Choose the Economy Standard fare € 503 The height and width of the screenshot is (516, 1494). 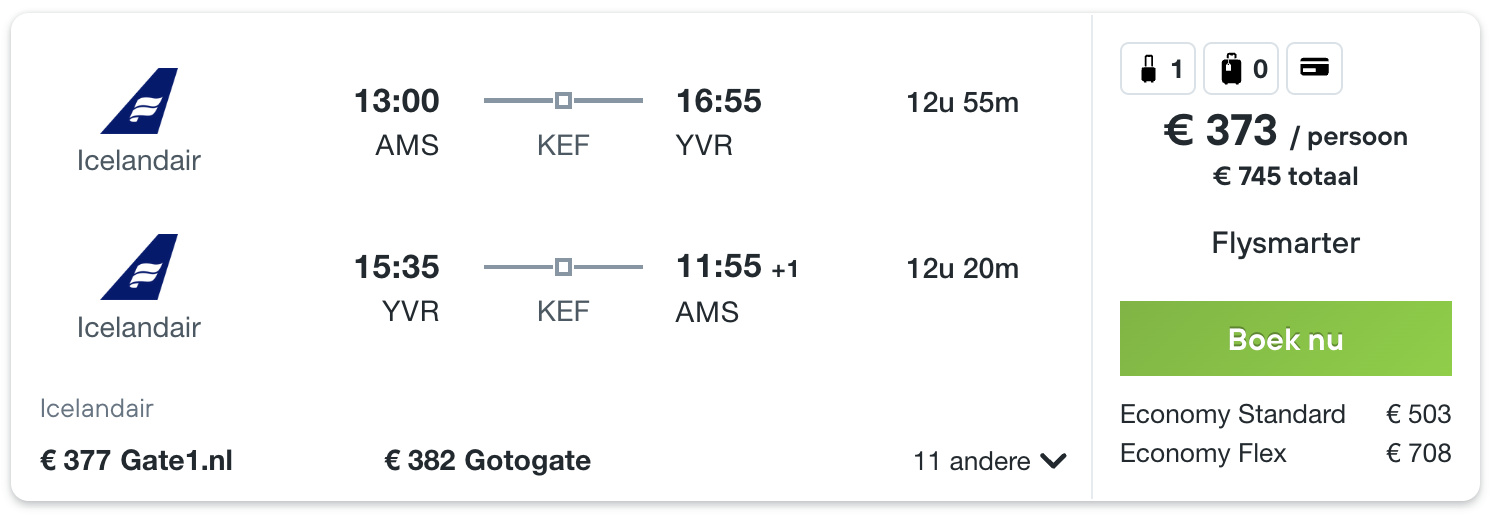(x=1285, y=414)
